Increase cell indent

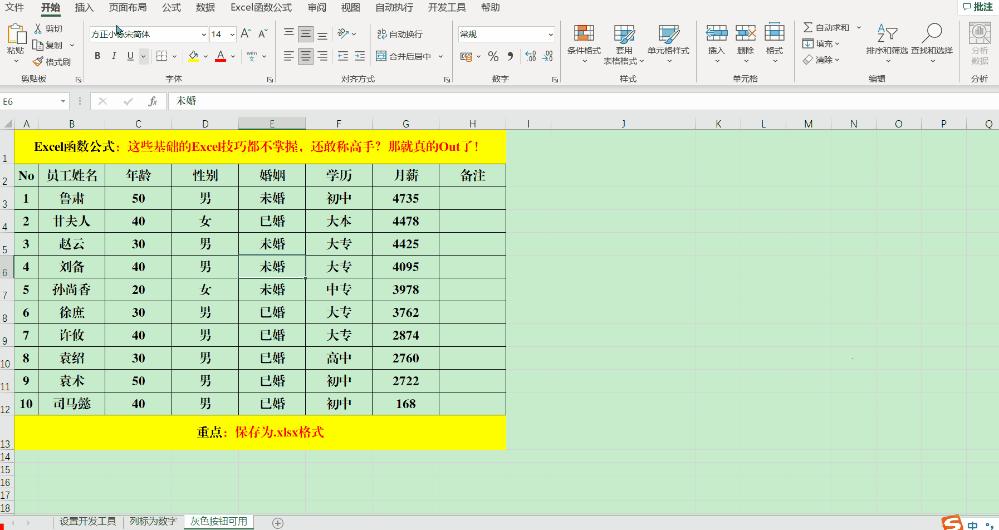(360, 56)
